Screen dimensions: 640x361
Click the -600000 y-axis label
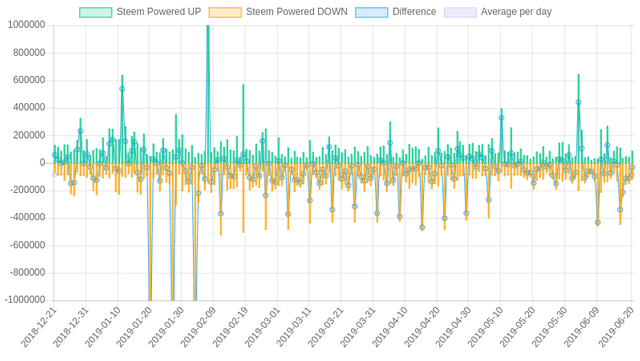(x=27, y=245)
